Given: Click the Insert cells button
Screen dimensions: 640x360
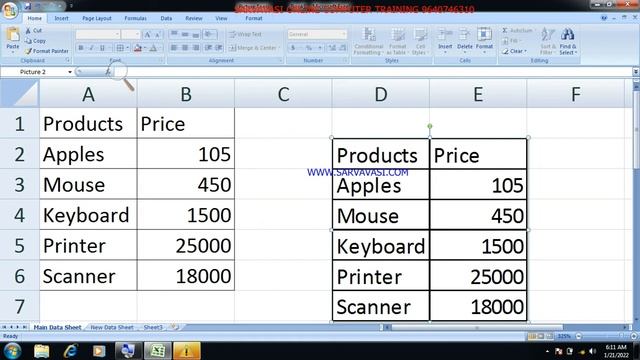Looking at the screenshot, I should tap(445, 41).
